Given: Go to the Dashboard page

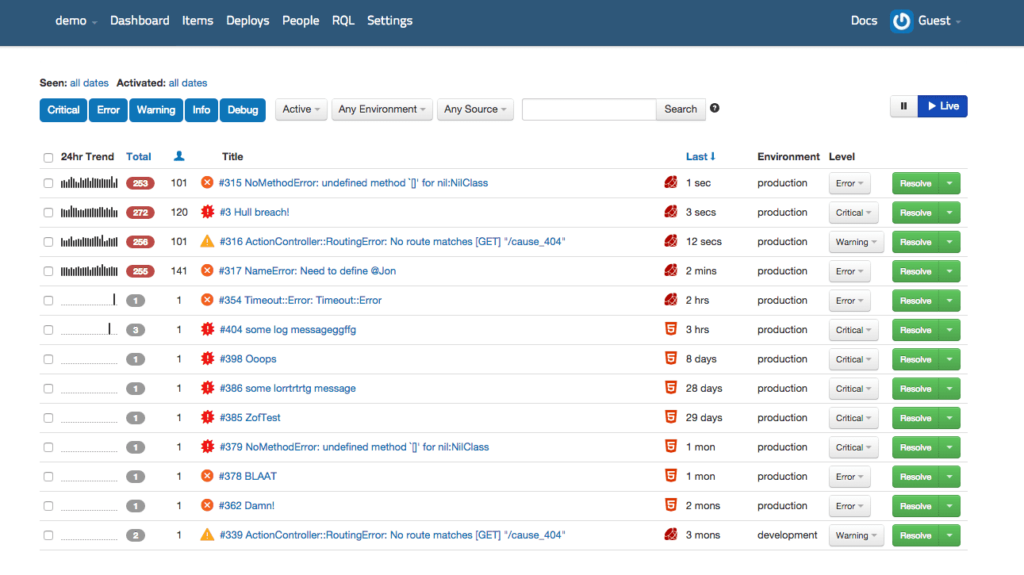Looking at the screenshot, I should click(x=140, y=21).
